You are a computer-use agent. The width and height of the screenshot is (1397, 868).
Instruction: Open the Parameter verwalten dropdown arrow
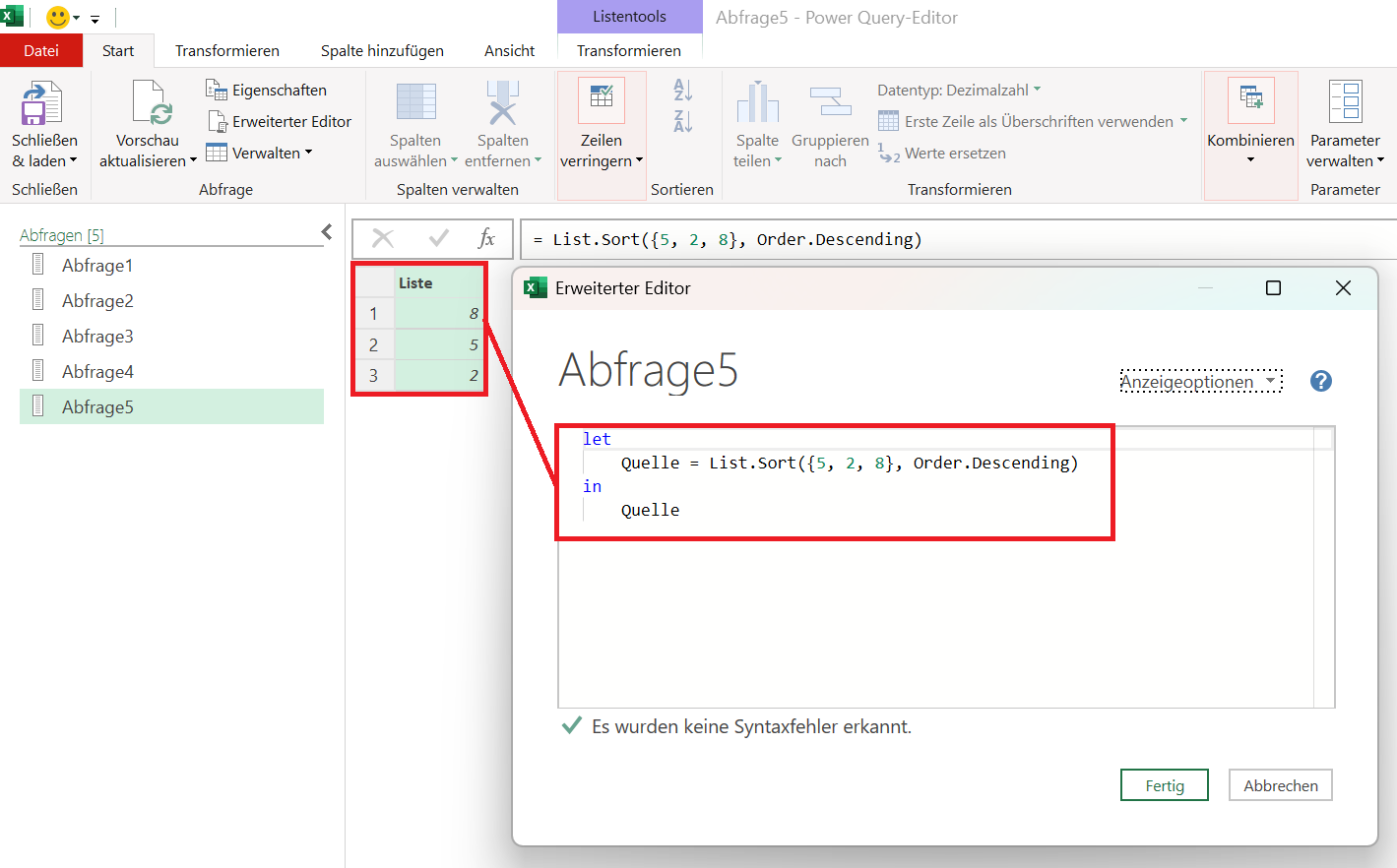1380,160
